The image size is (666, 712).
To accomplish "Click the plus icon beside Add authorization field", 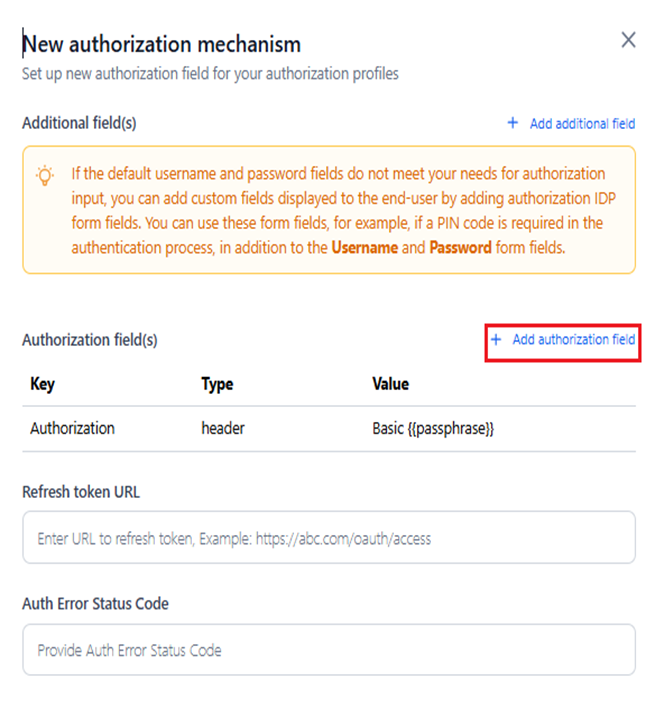I will pyautogui.click(x=496, y=340).
